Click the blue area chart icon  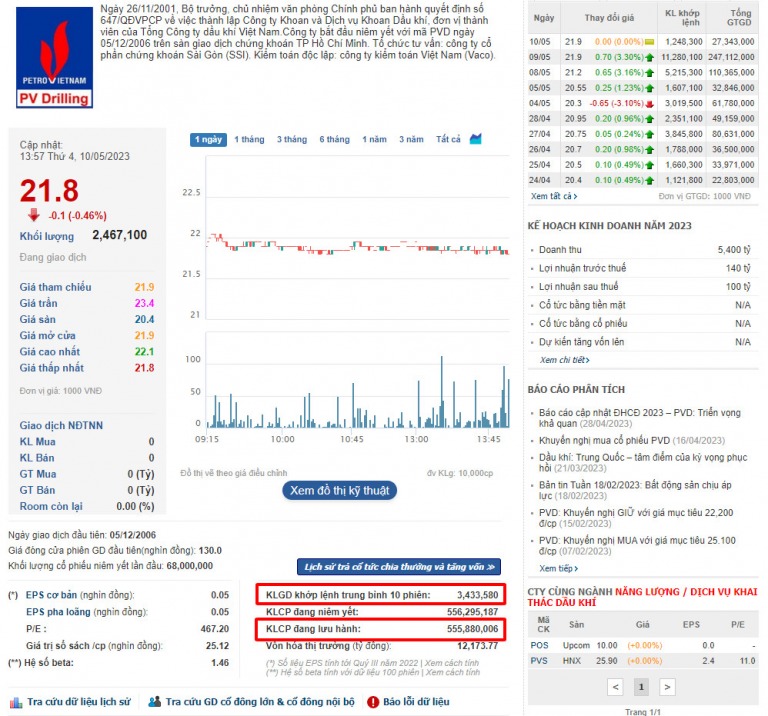(476, 139)
